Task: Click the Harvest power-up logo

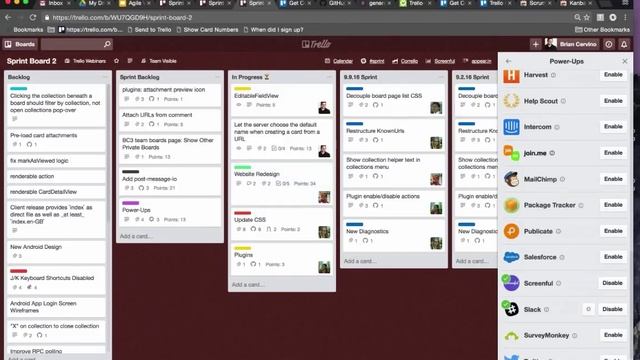Action: pos(511,76)
